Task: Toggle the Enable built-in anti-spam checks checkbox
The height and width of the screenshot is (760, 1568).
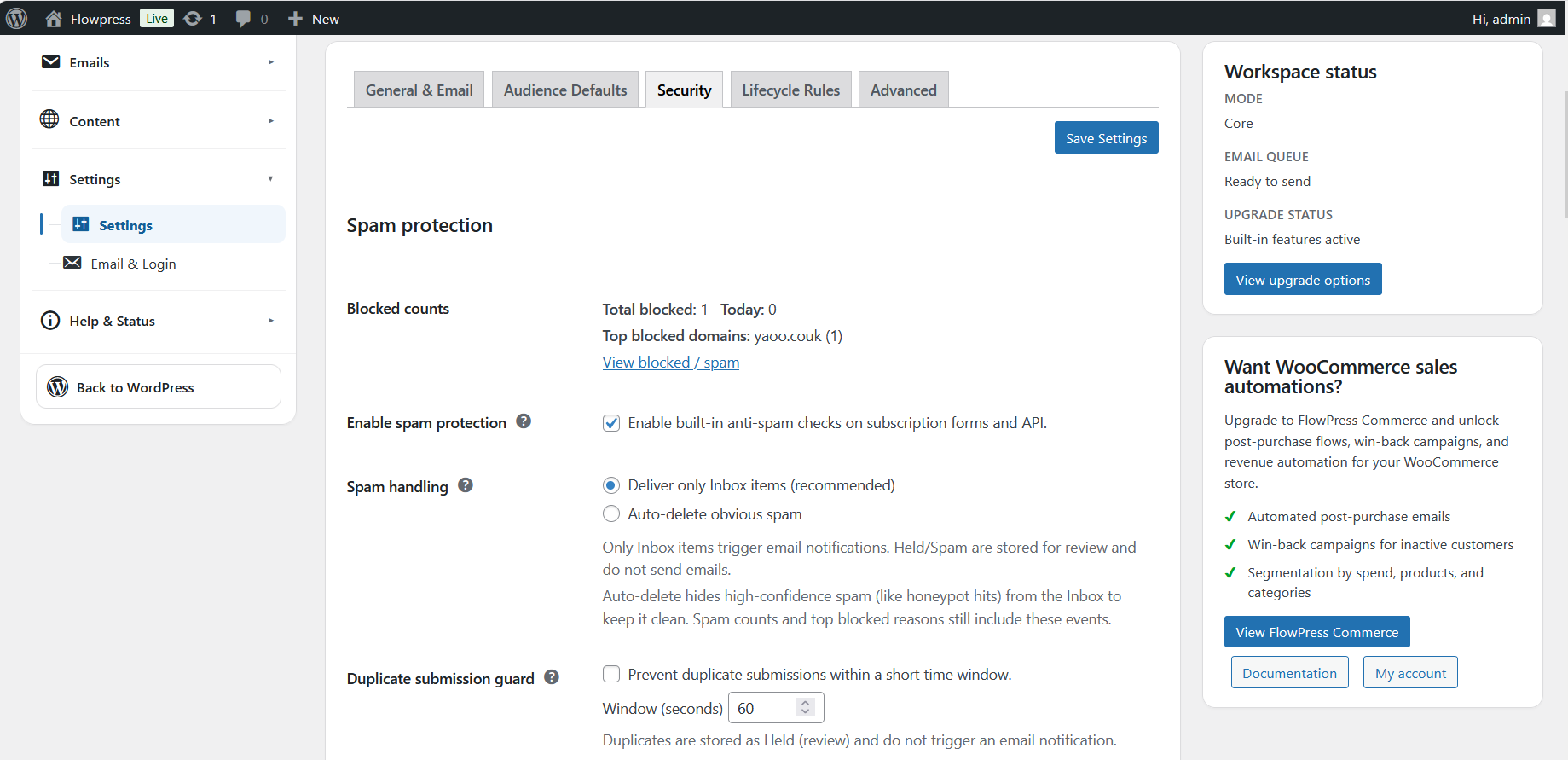Action: tap(611, 423)
